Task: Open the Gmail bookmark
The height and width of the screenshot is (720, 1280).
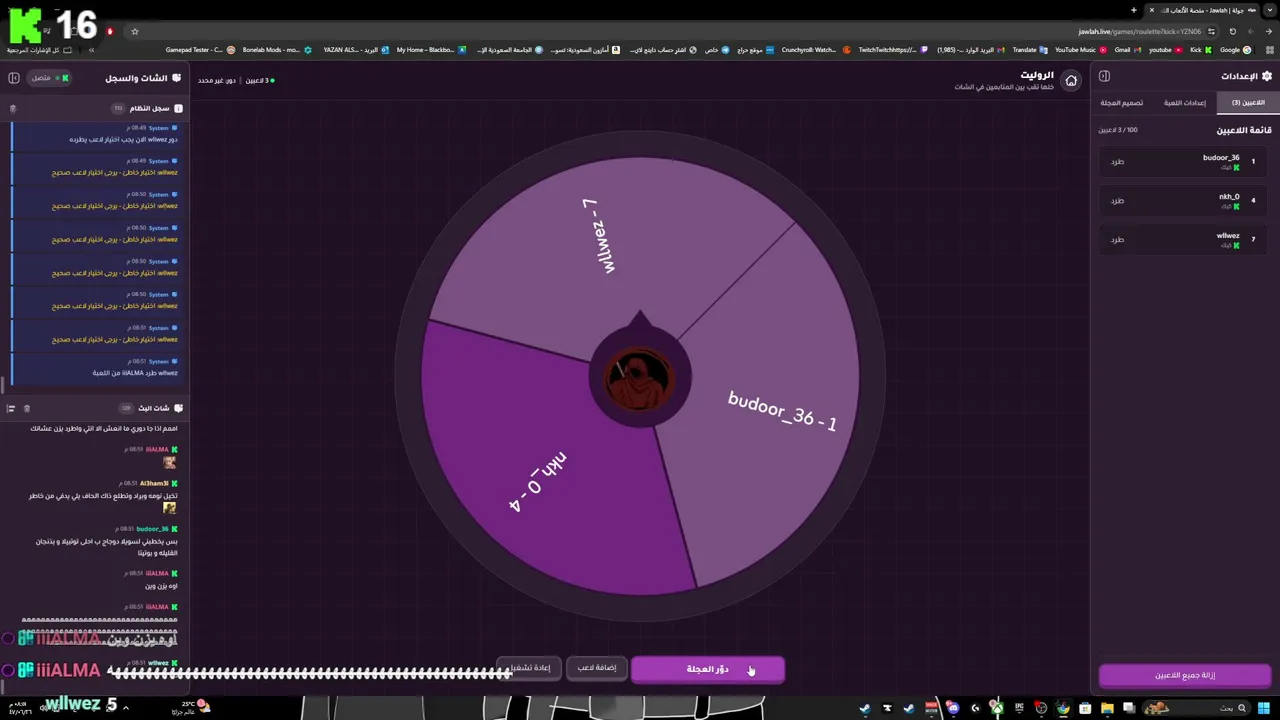Action: (x=1128, y=50)
